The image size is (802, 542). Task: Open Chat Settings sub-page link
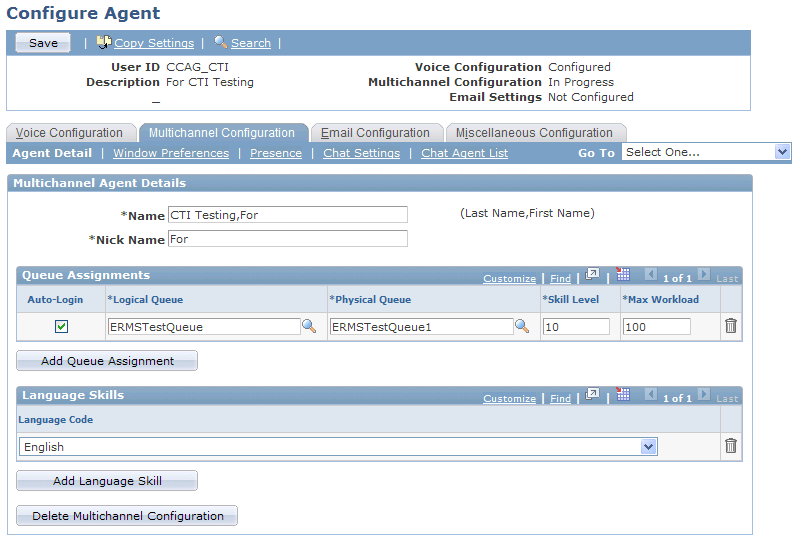click(x=362, y=153)
